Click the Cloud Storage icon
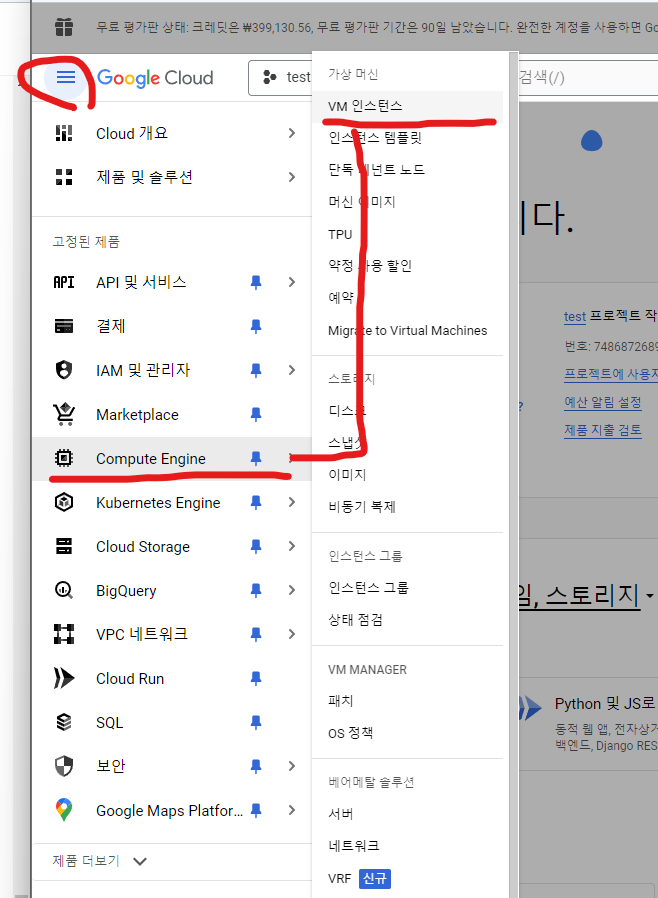 (64, 546)
